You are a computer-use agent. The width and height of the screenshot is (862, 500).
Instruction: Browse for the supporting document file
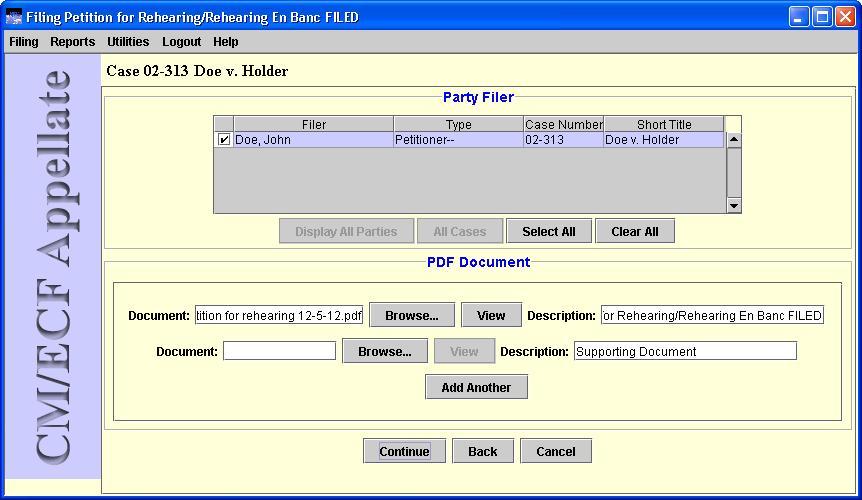click(385, 351)
